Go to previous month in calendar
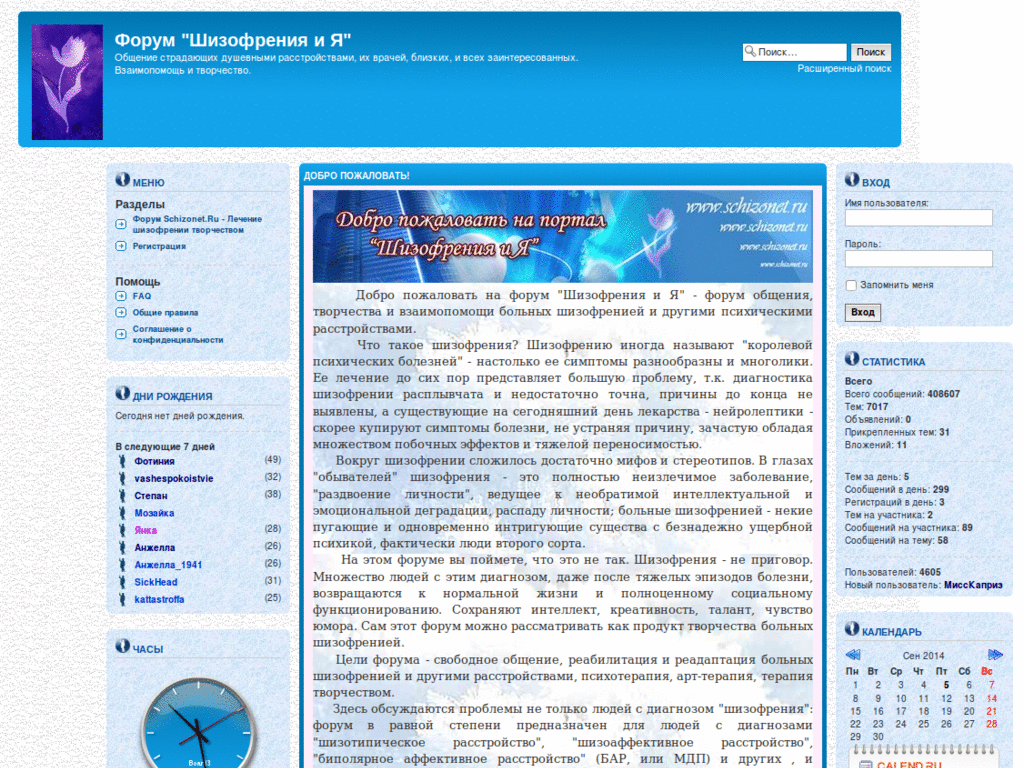The width and height of the screenshot is (1024, 768). pyautogui.click(x=853, y=655)
